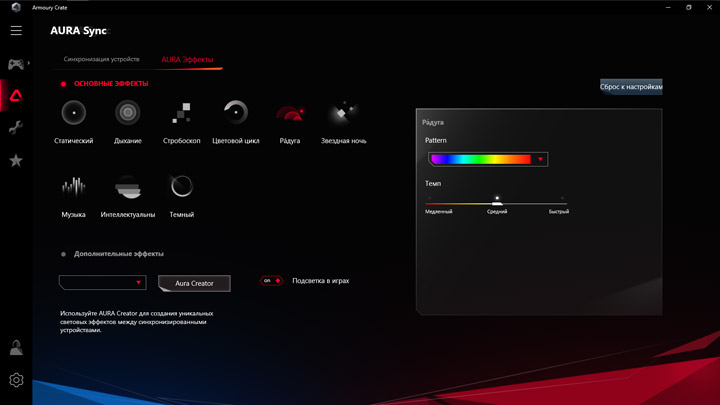Open the user profile icon in sidebar
The width and height of the screenshot is (720, 405).
point(16,348)
